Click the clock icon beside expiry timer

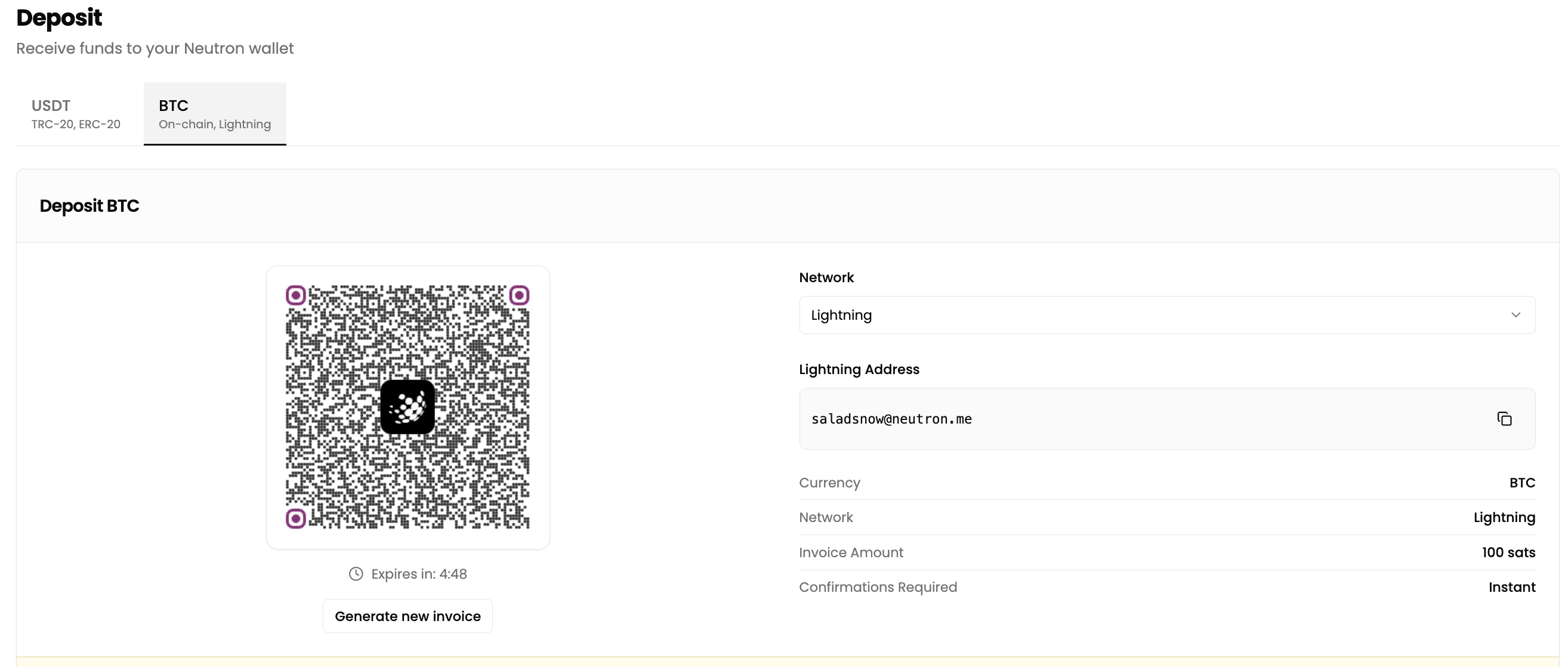tap(356, 574)
